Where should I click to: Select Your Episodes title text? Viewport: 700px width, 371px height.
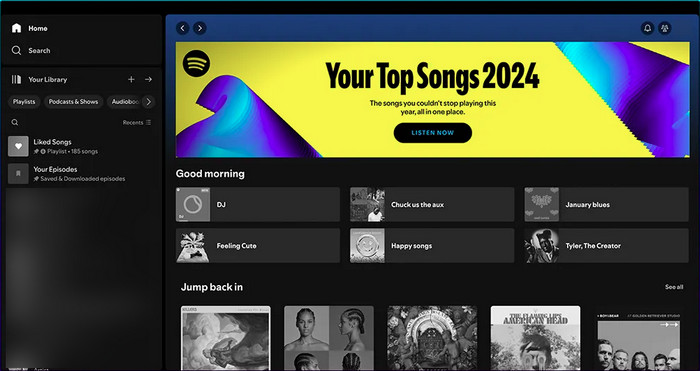click(x=55, y=169)
